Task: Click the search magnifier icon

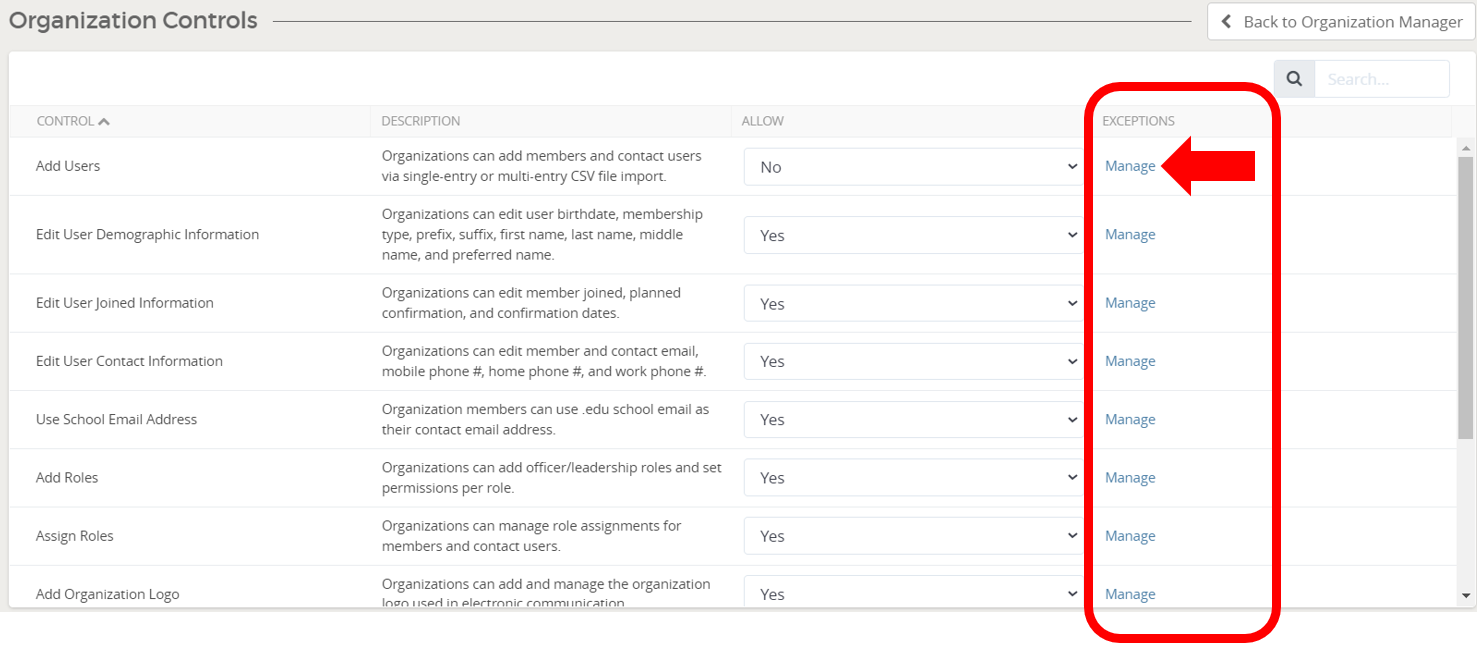Action: (1293, 78)
